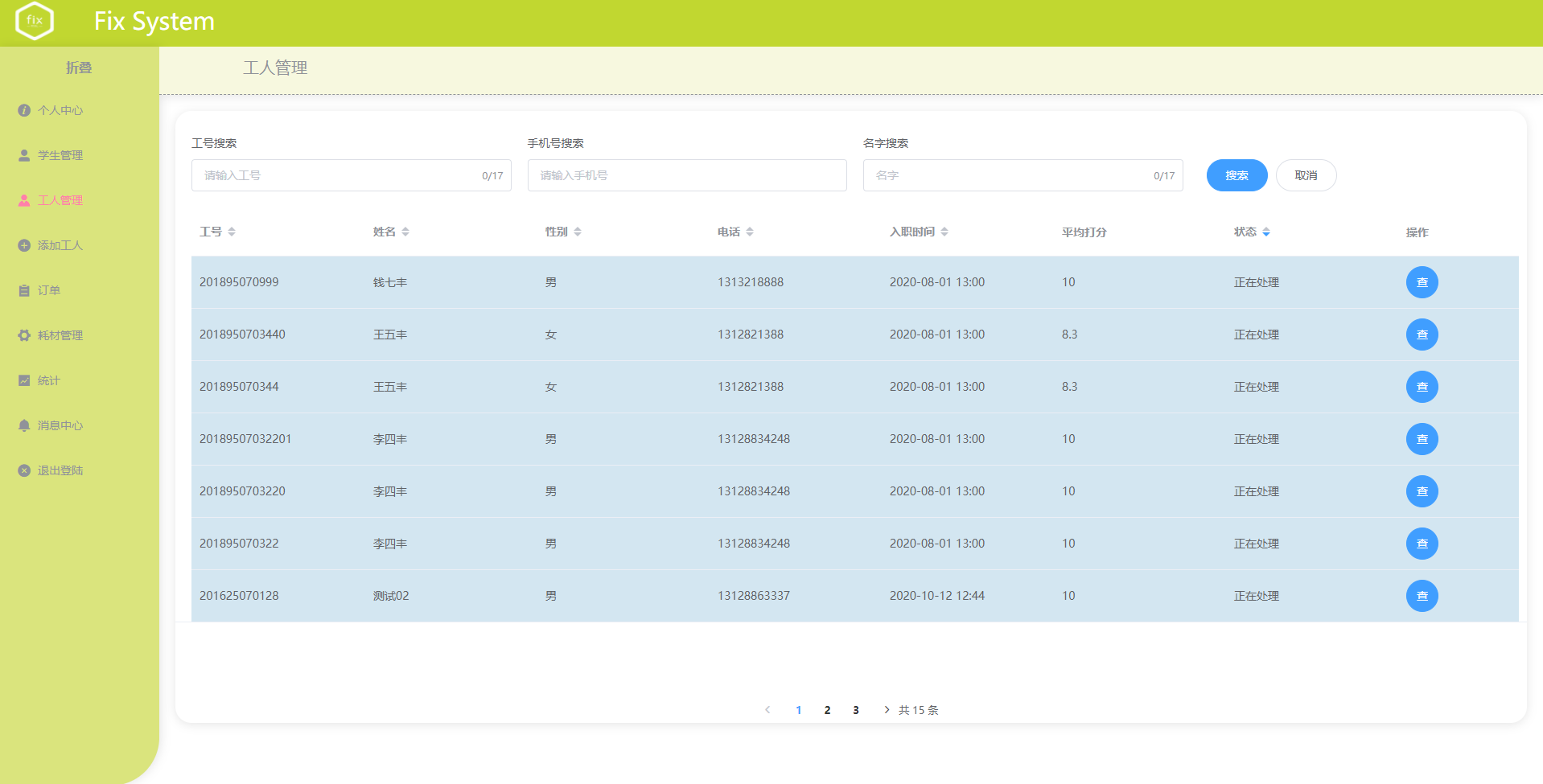The height and width of the screenshot is (784, 1543).
Task: Click 查 button for worker 2018950703220
Action: [x=1422, y=491]
